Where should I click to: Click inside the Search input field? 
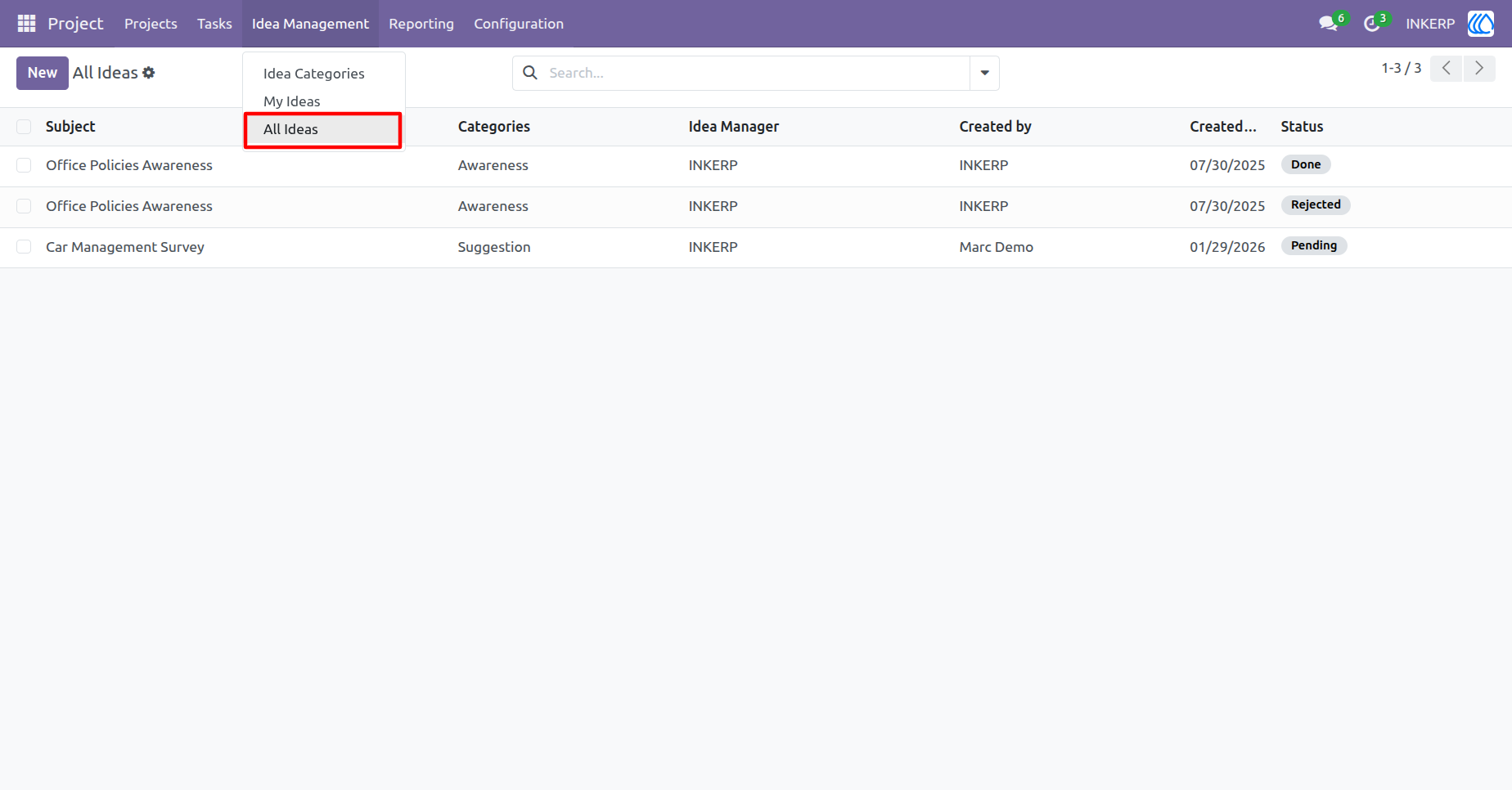pos(757,73)
